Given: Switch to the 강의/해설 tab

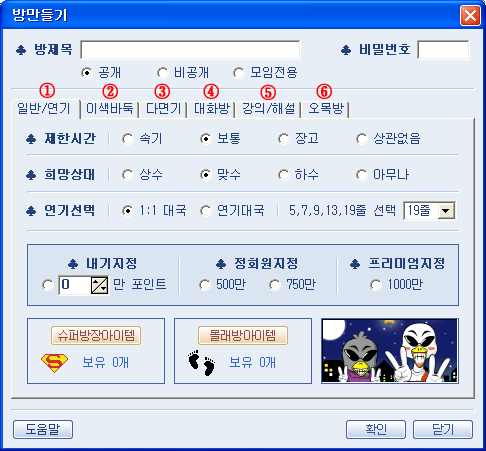Looking at the screenshot, I should coord(268,109).
